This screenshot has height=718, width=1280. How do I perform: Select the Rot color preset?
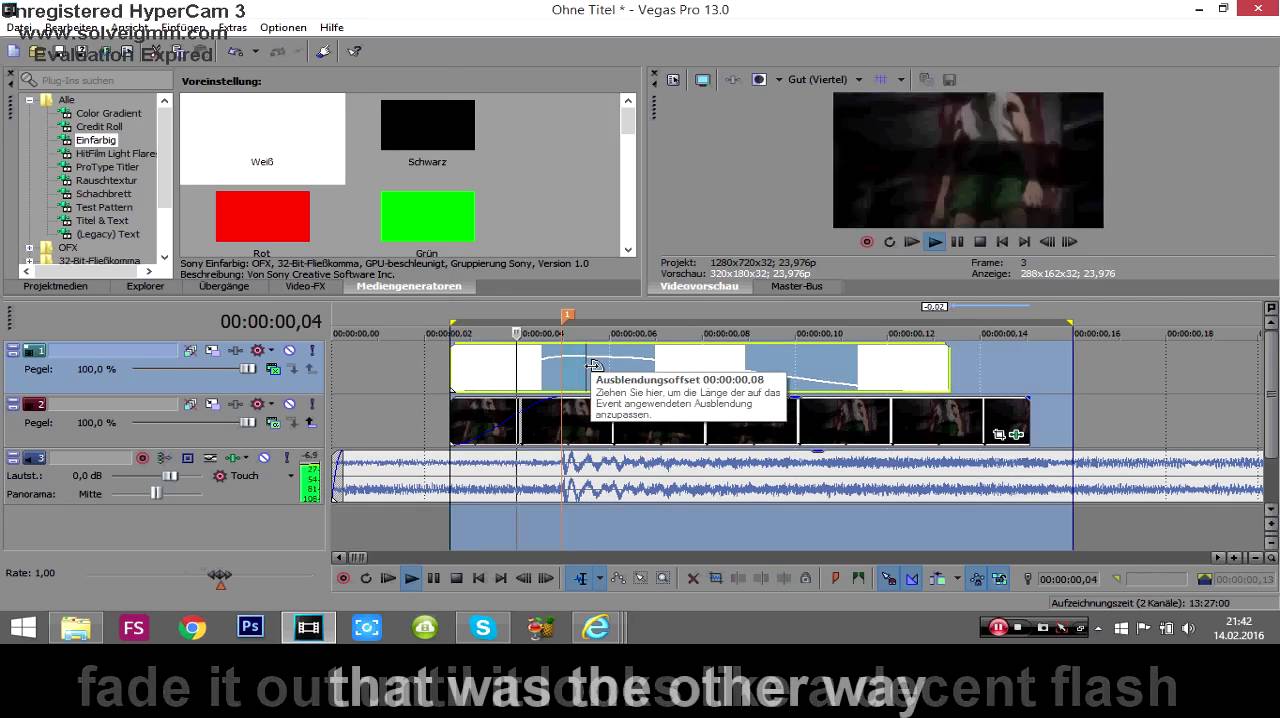[262, 218]
